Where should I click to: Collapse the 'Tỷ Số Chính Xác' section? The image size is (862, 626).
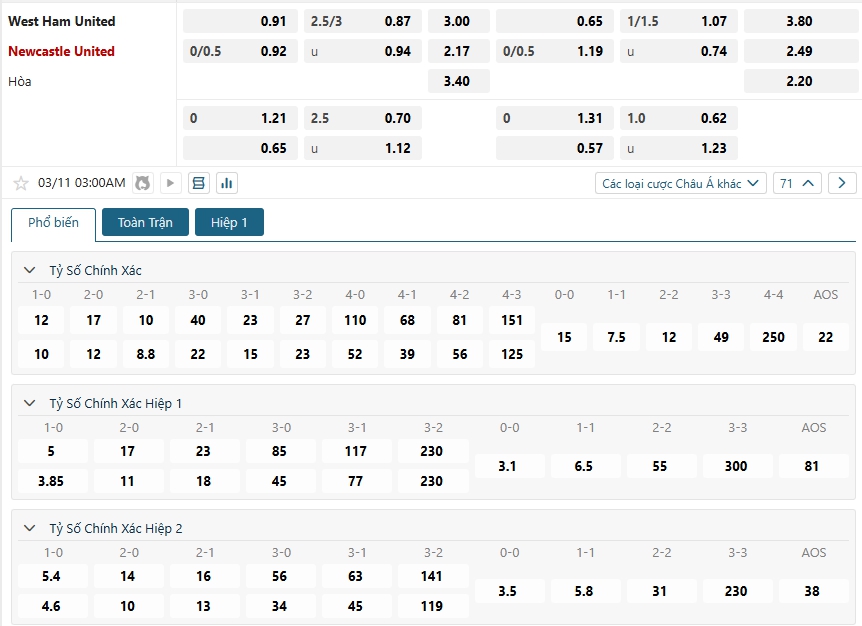point(29,270)
